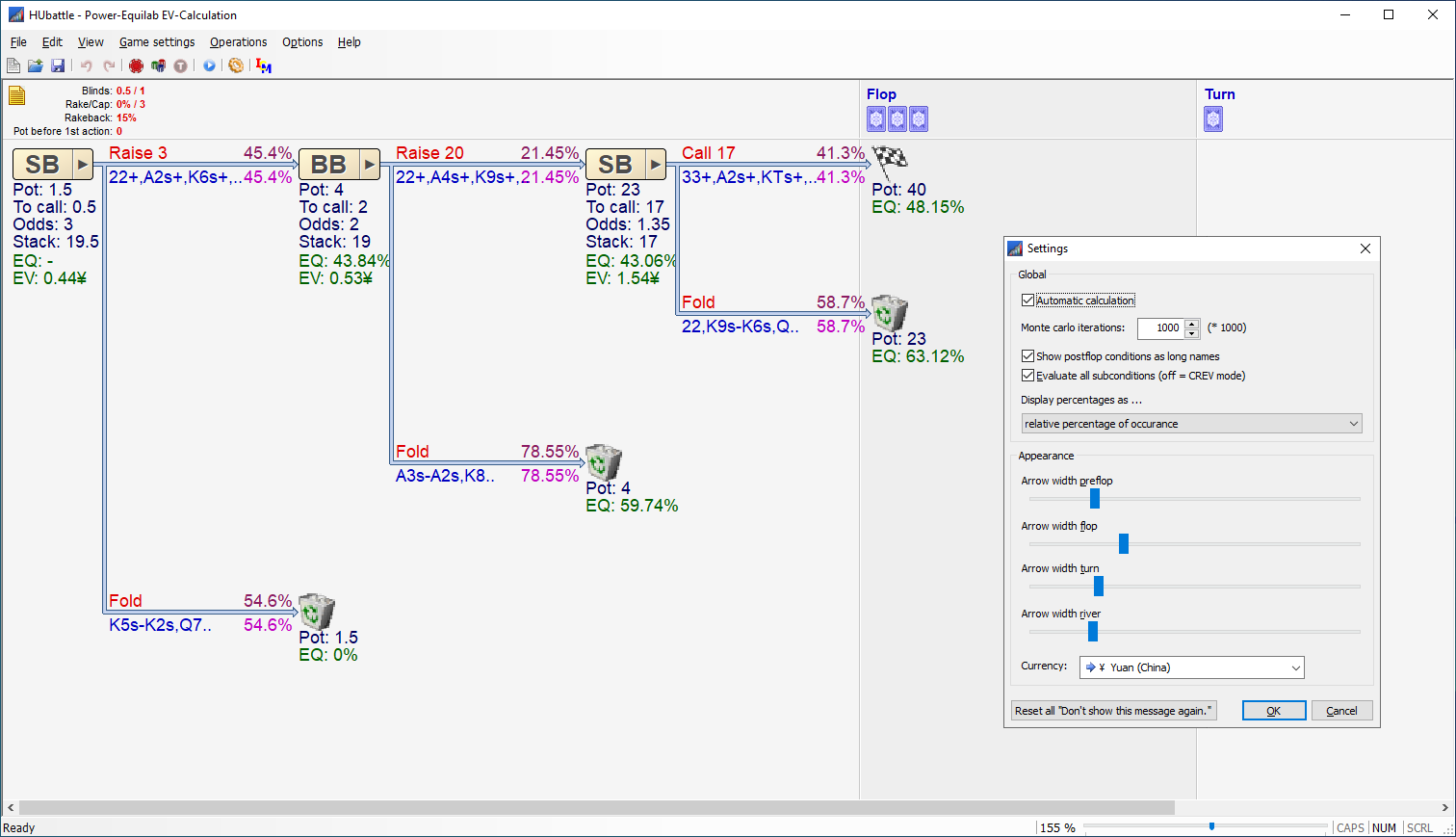Open the Game settings menu

[x=157, y=42]
